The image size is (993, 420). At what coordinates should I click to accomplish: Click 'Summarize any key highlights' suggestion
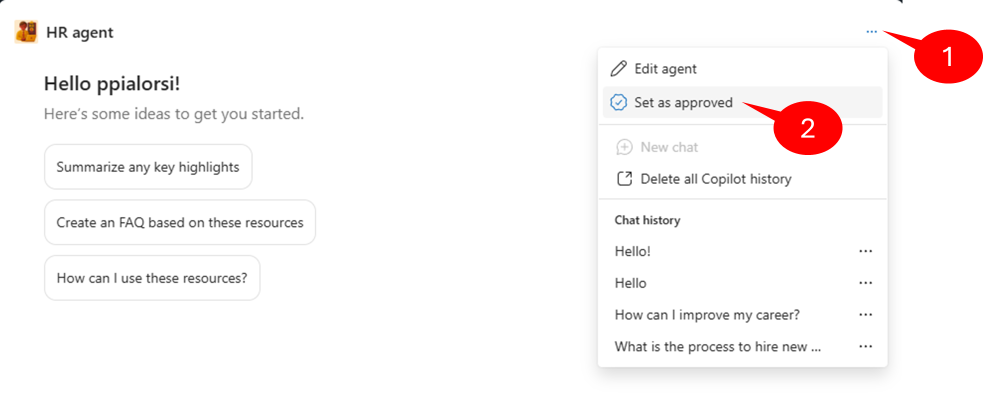(x=148, y=167)
